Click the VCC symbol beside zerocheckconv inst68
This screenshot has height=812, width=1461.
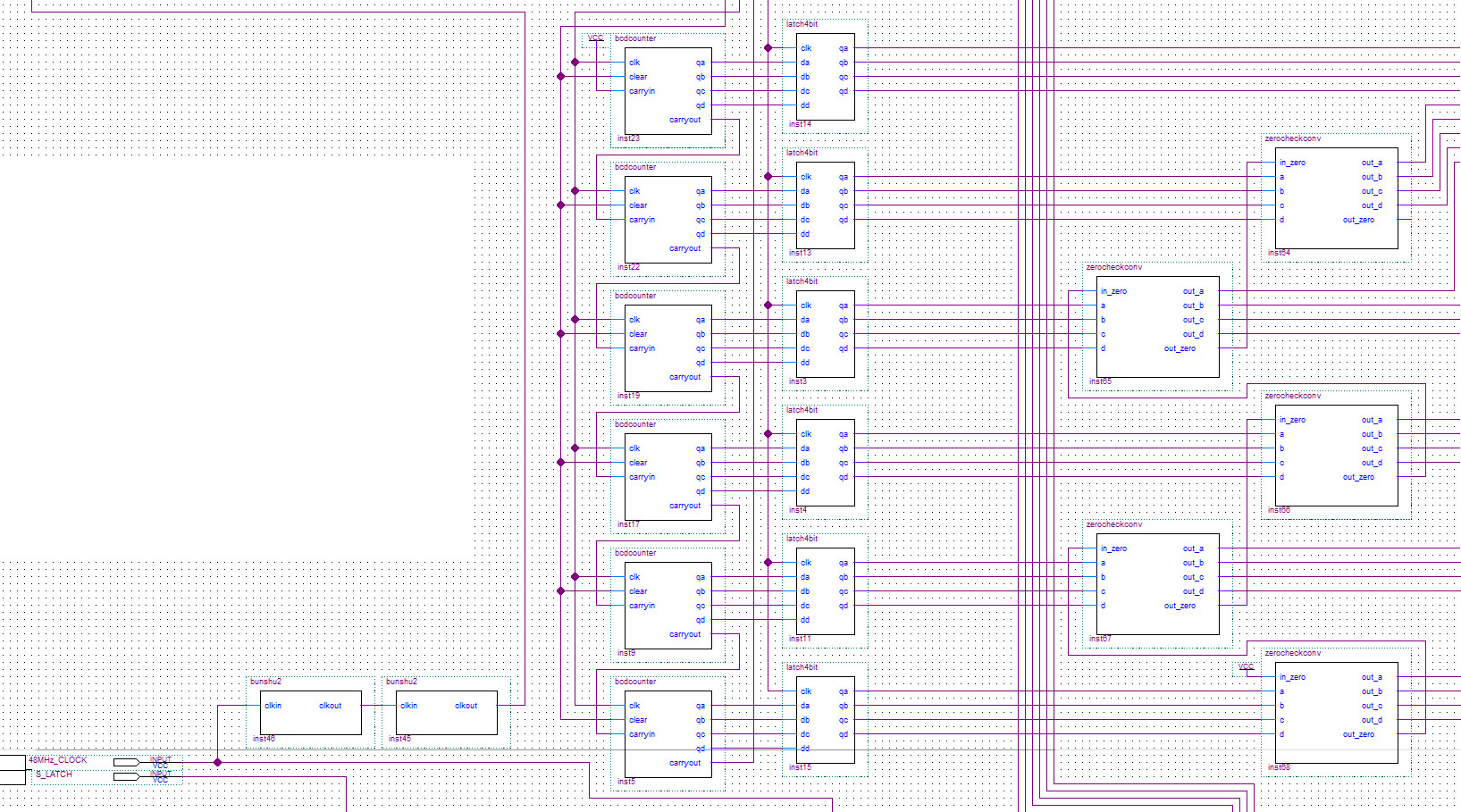coord(1247,667)
